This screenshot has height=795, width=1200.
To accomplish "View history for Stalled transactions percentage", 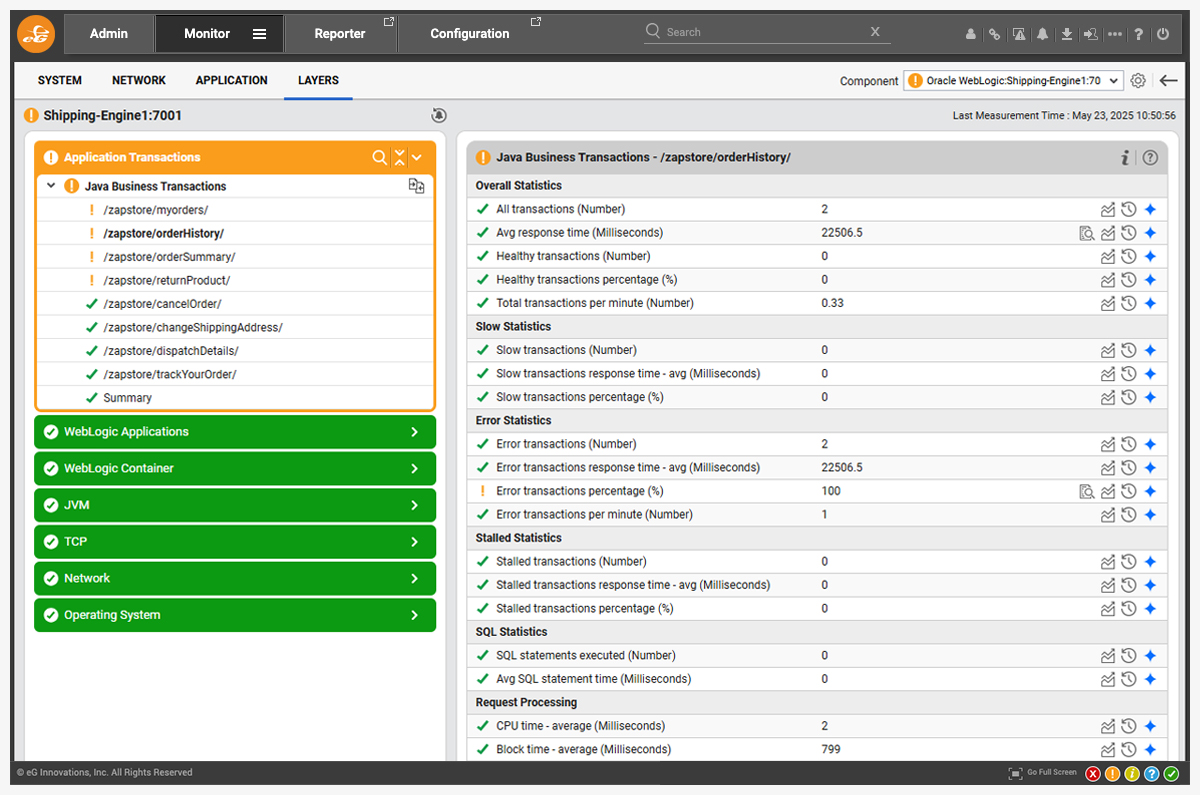I will tap(1129, 609).
